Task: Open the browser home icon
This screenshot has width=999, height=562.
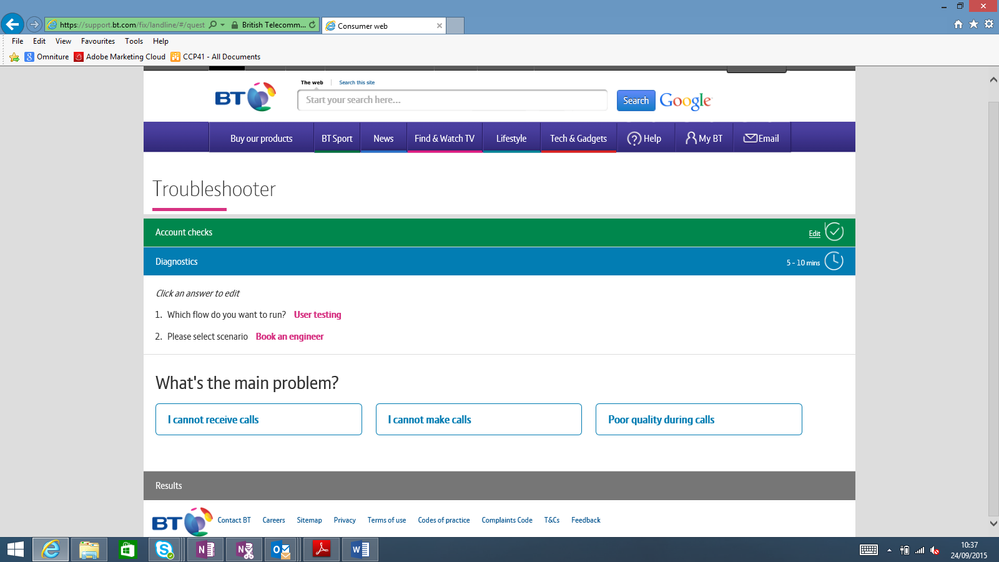Action: pyautogui.click(x=958, y=24)
